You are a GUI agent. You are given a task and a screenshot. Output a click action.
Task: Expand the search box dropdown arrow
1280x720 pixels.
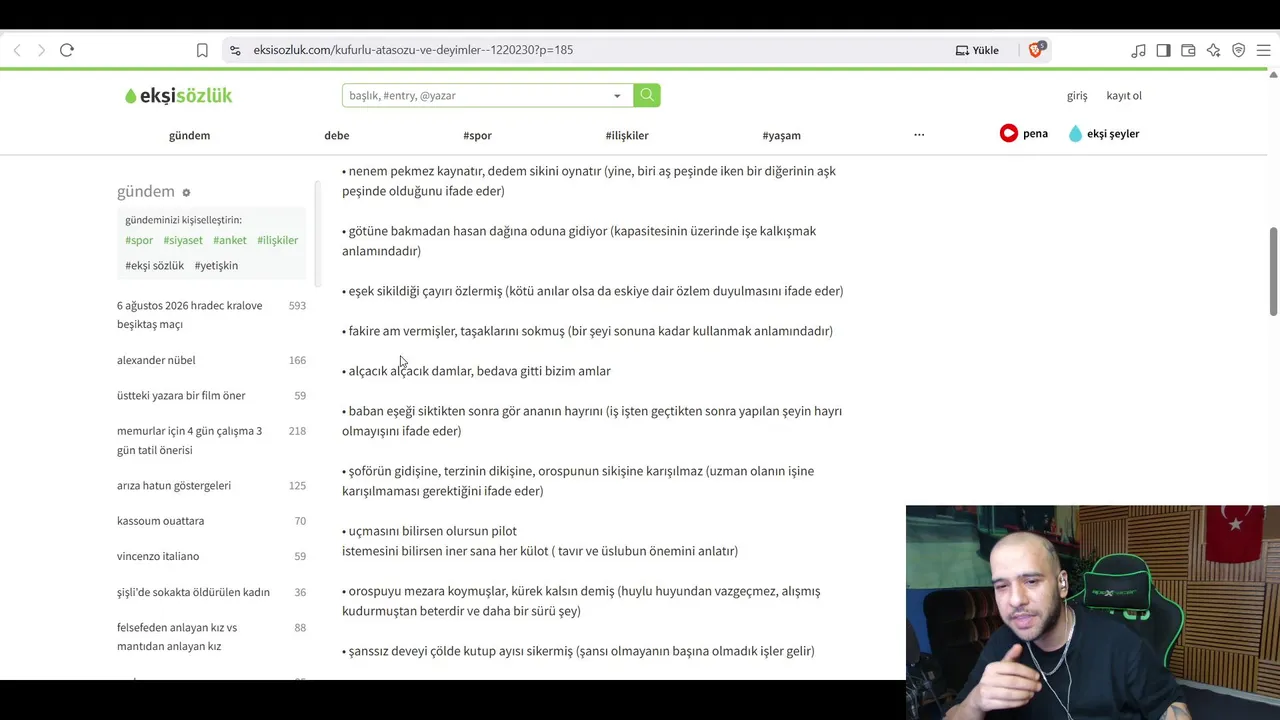pos(617,96)
